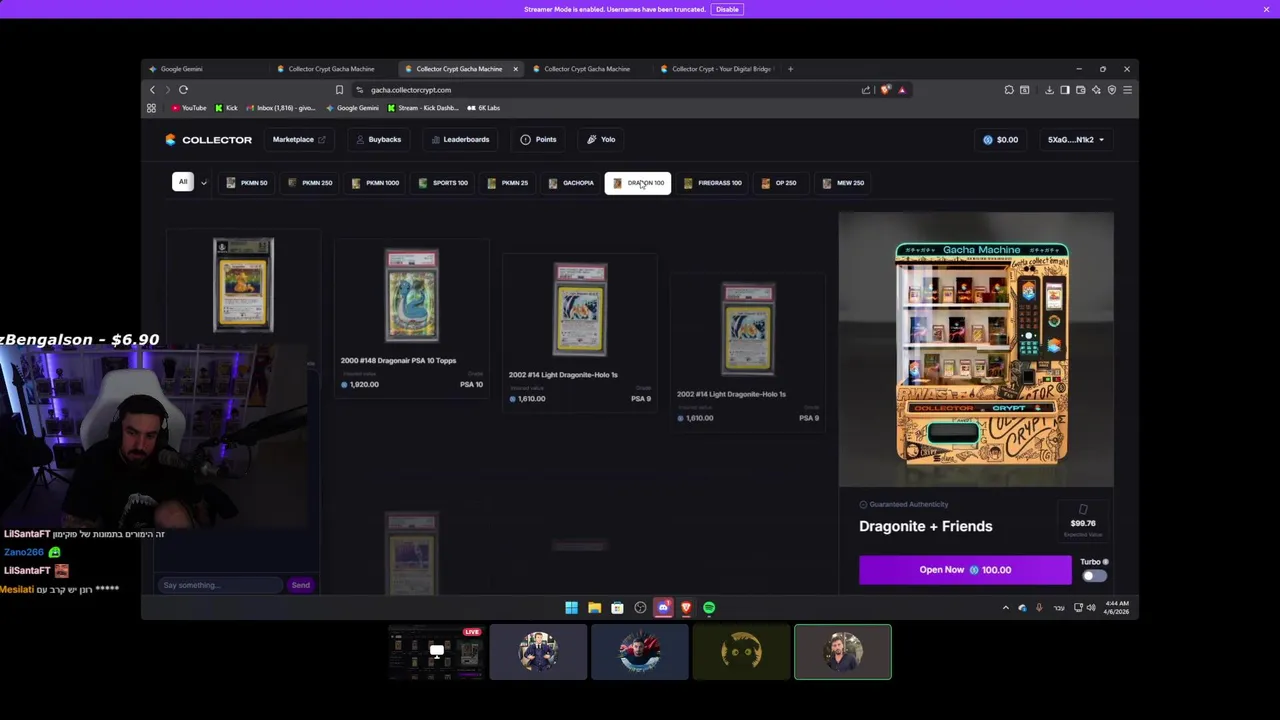Open the Marketplace link
Screen dimensions: 1280x720
tap(299, 140)
